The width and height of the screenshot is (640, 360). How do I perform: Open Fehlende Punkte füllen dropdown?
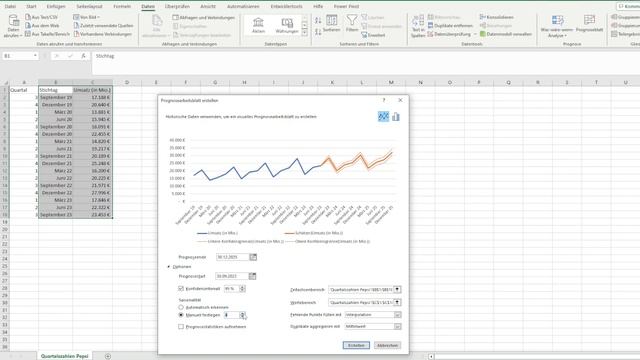pos(397,315)
